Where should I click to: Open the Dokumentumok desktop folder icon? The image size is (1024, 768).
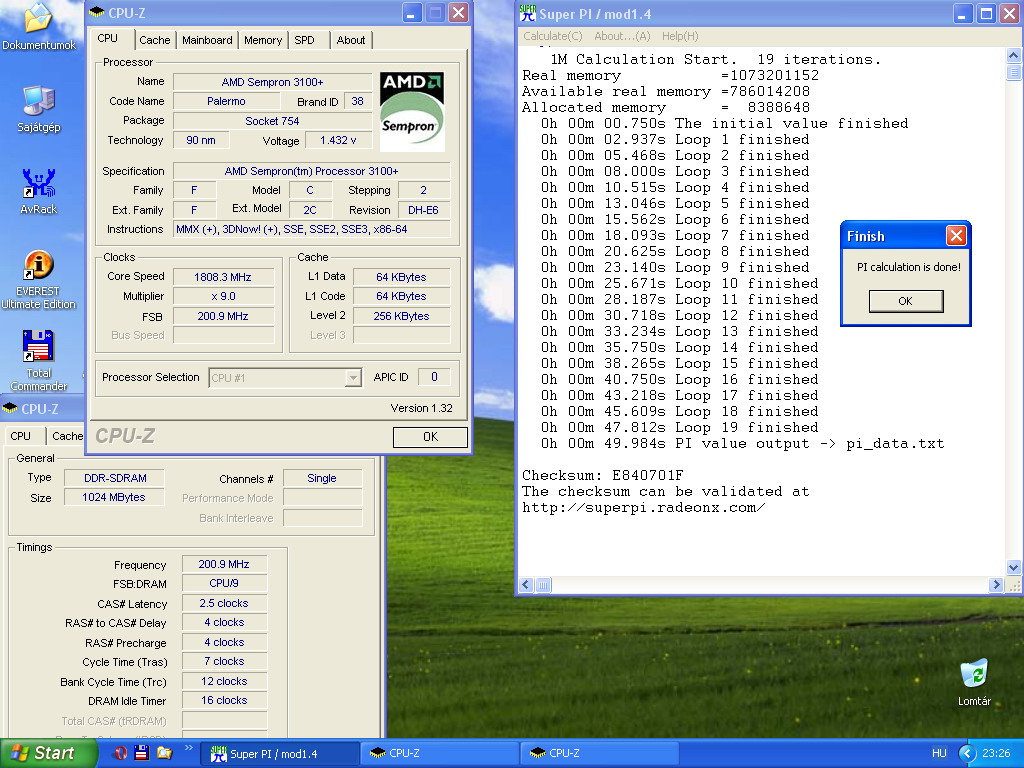39,18
